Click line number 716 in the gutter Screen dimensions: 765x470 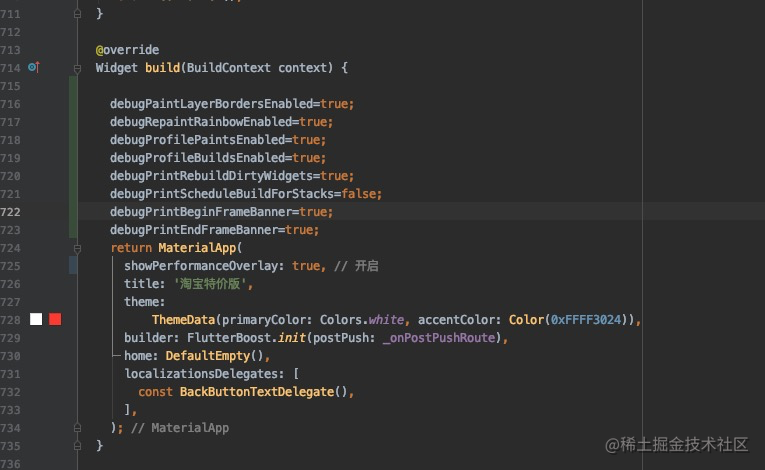[10, 104]
